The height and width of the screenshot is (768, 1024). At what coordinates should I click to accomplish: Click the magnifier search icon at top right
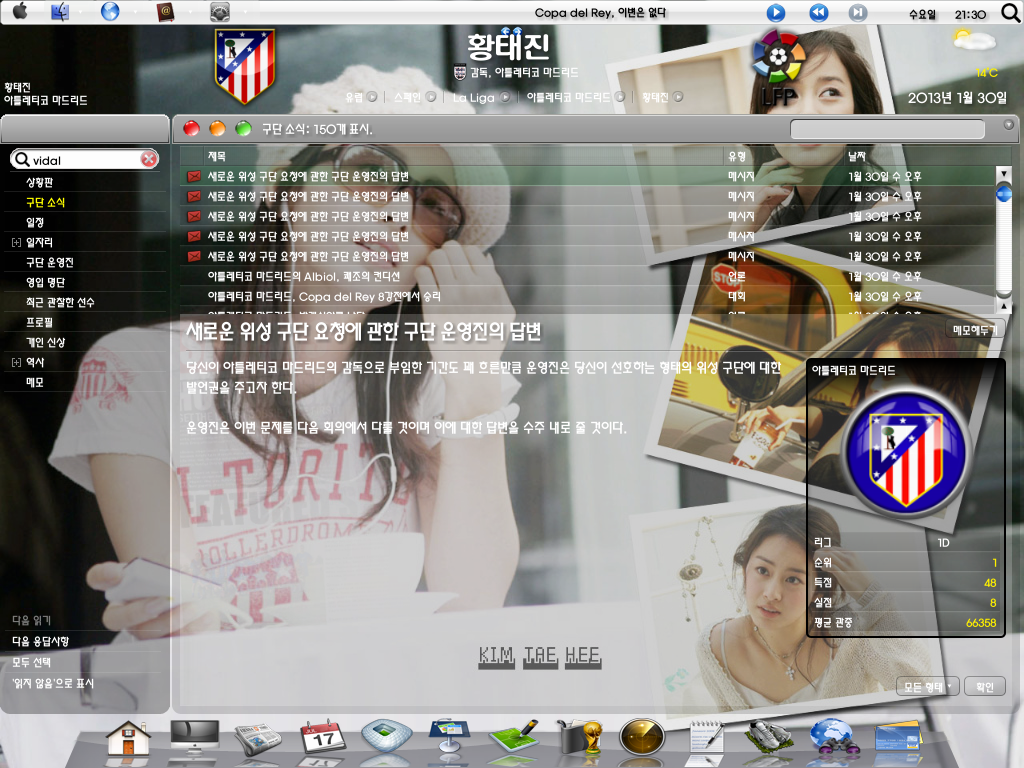1010,12
